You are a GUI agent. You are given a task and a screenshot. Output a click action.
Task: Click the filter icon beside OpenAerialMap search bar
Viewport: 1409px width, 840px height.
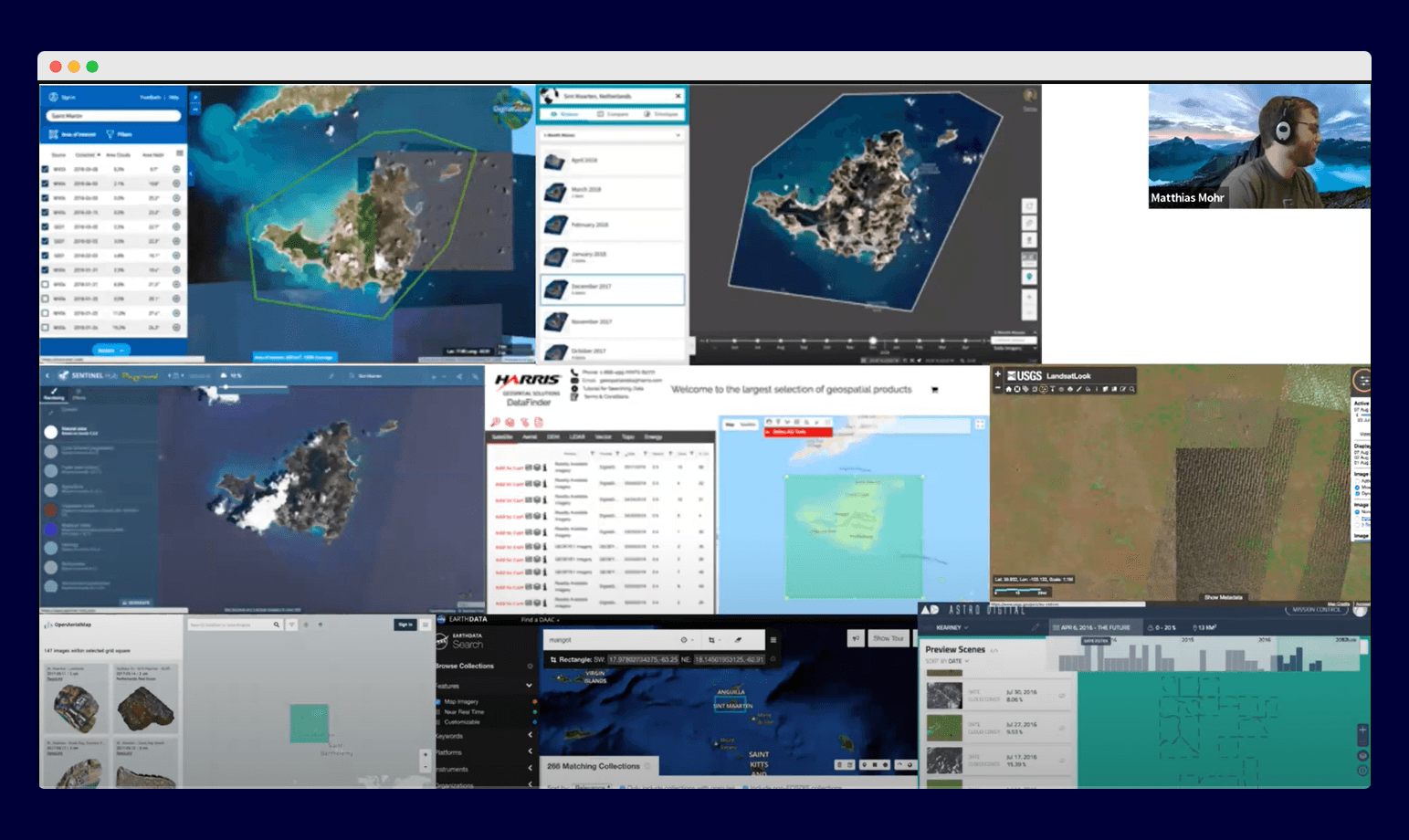pyautogui.click(x=291, y=625)
